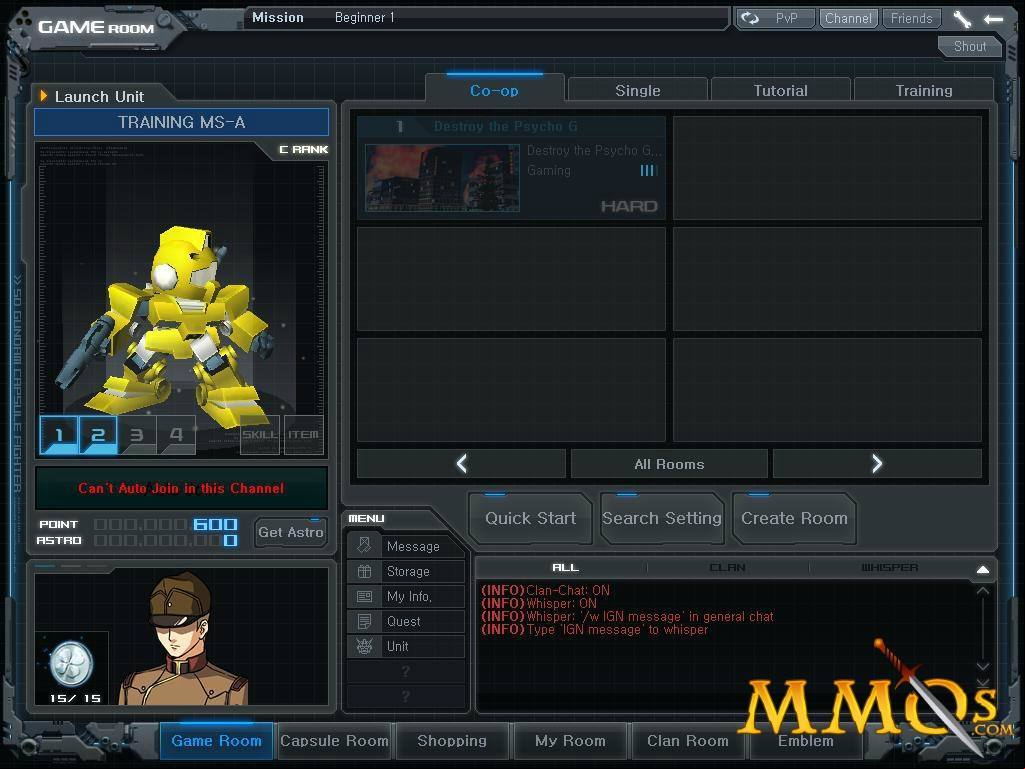The width and height of the screenshot is (1025, 769).
Task: Click the chat scrollbar down arrow
Action: tap(983, 666)
